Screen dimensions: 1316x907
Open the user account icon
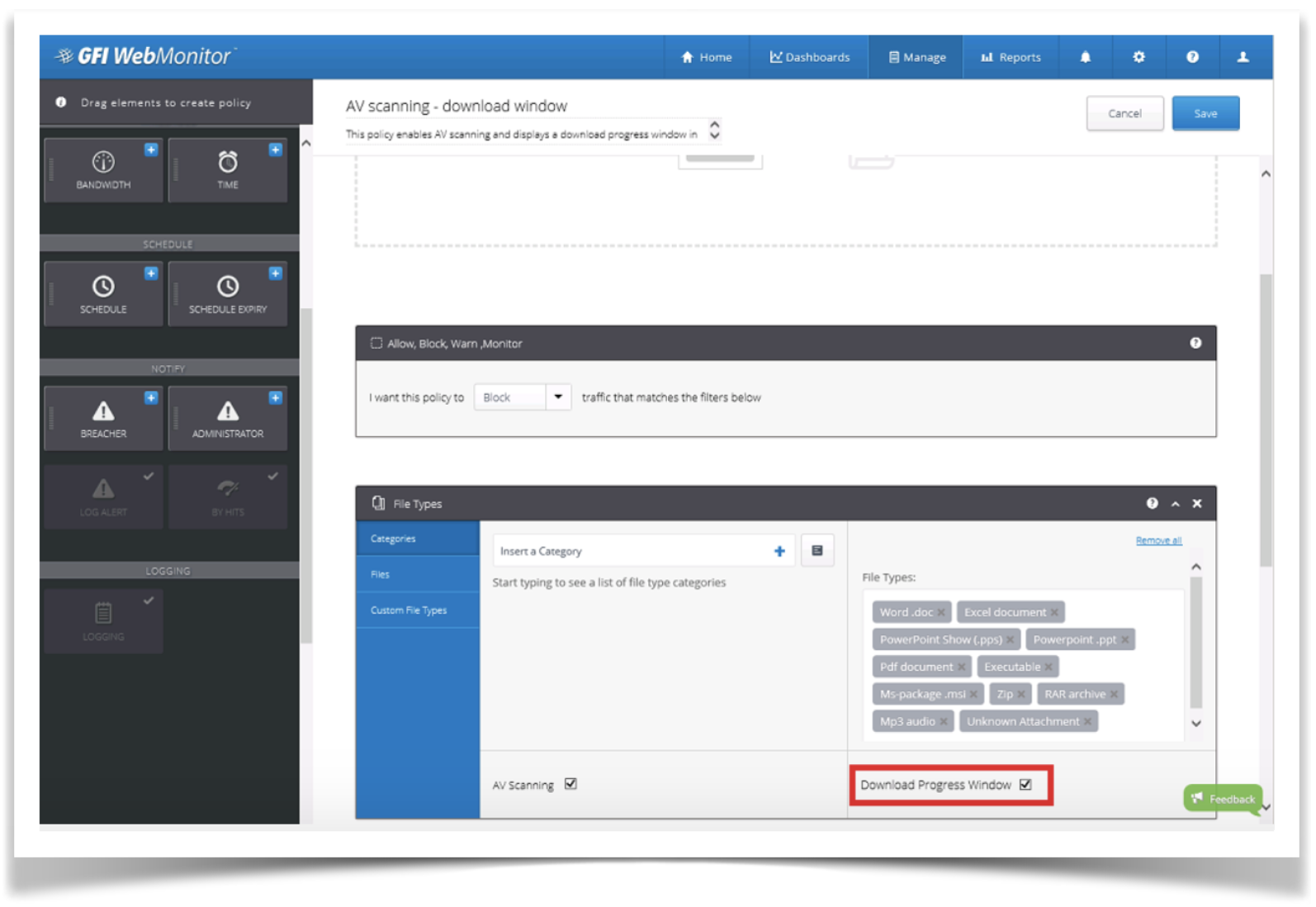coord(1243,57)
